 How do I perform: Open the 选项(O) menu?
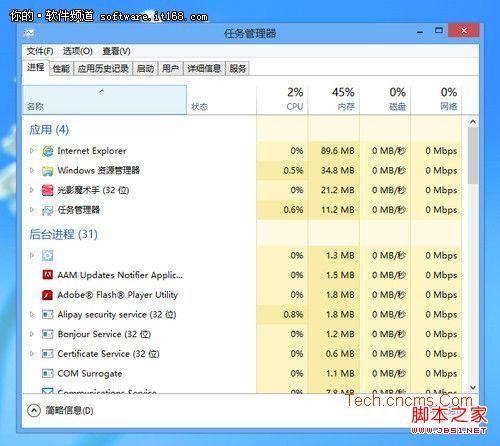pyautogui.click(x=78, y=51)
